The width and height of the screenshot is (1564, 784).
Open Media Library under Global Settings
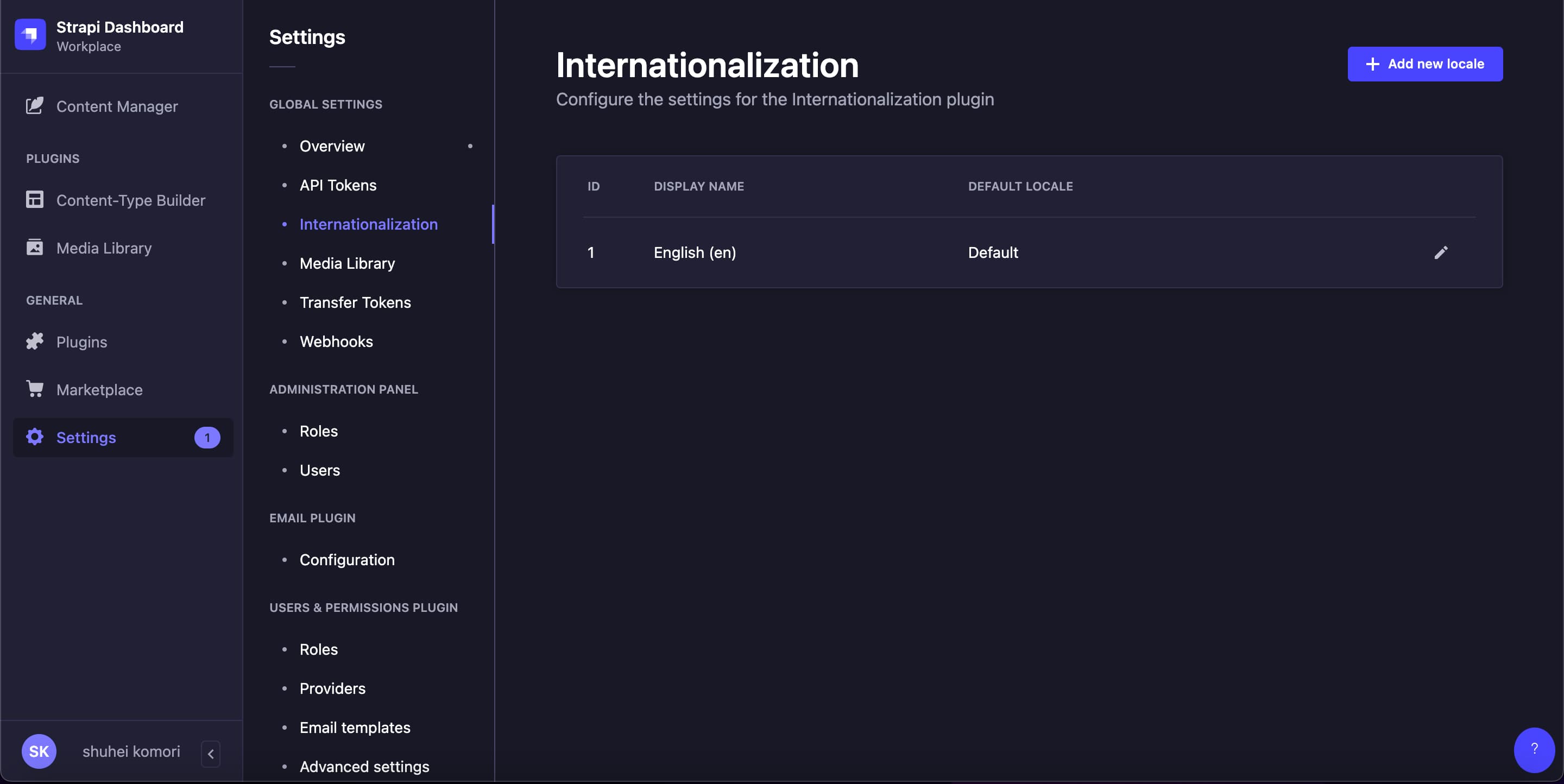(x=348, y=263)
